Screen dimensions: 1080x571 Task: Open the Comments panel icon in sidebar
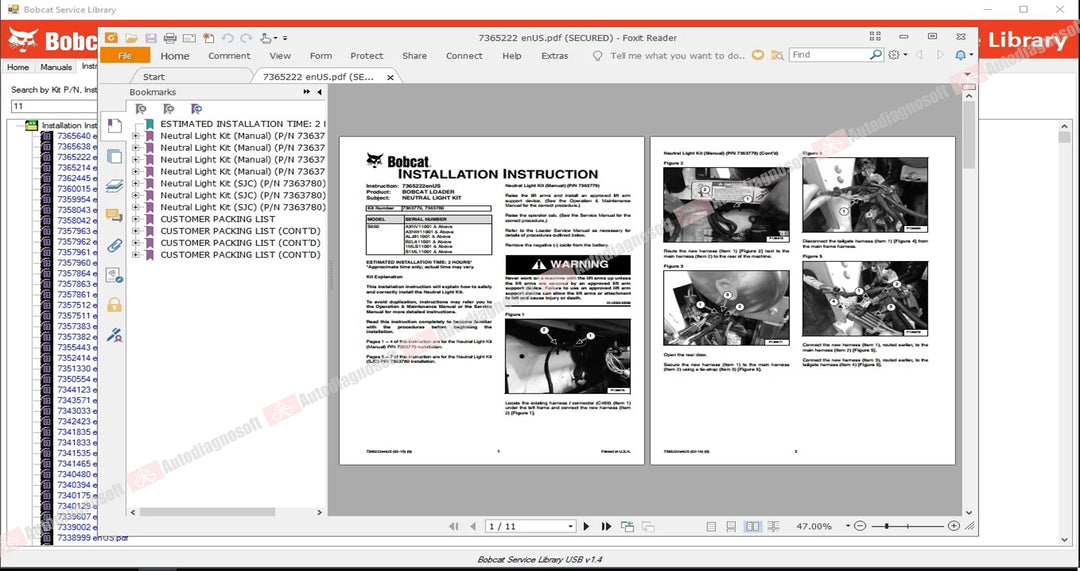tap(114, 216)
